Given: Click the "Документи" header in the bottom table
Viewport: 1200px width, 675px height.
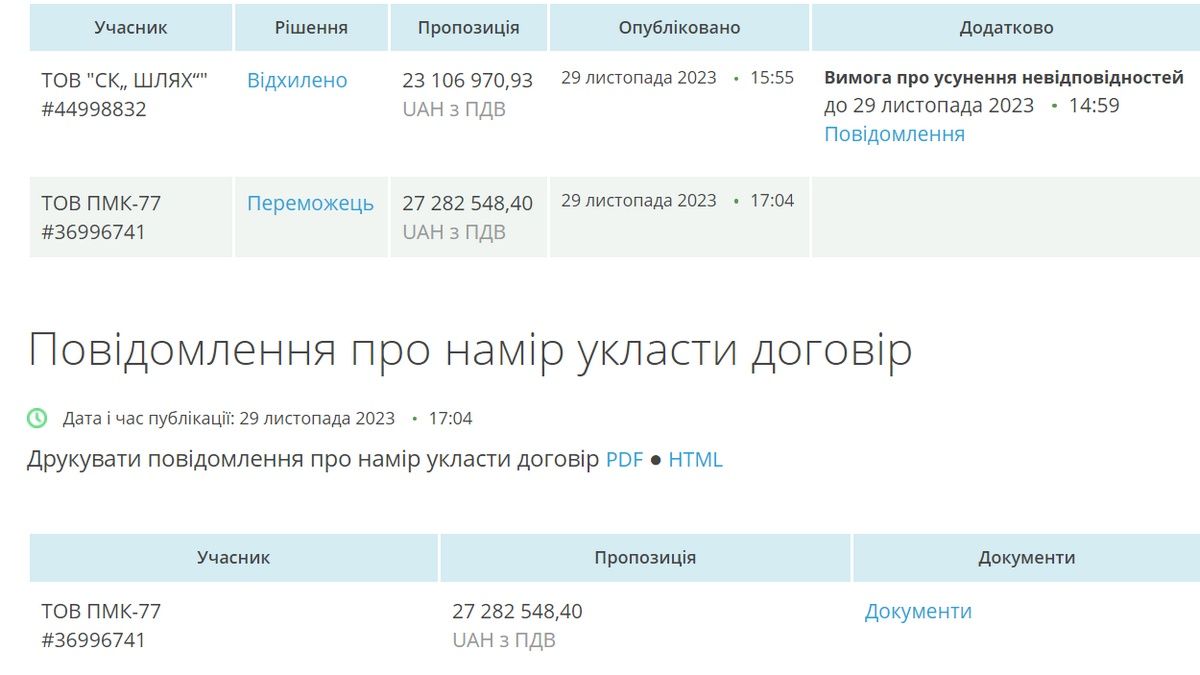Looking at the screenshot, I should click(x=1026, y=558).
